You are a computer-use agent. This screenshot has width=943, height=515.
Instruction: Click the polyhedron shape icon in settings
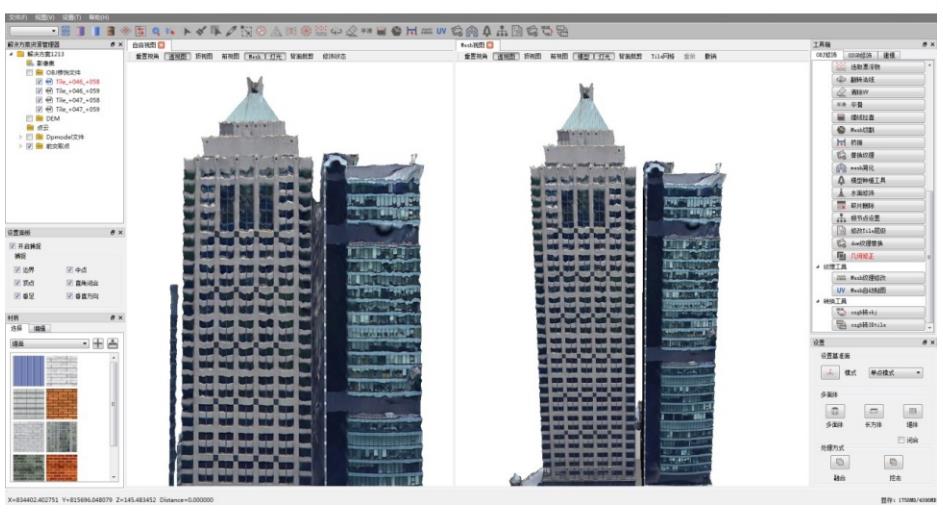(835, 412)
